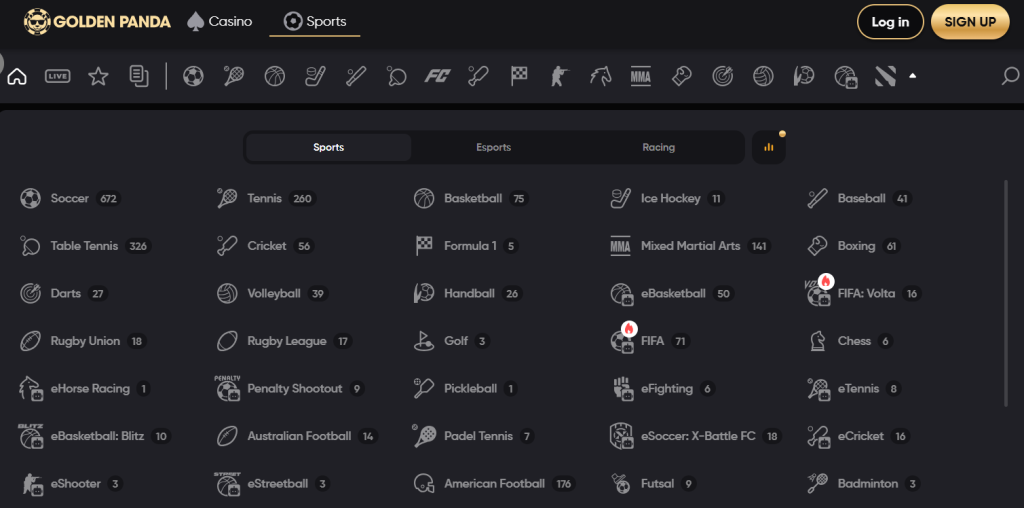The width and height of the screenshot is (1024, 508).
Task: Select FC icon in toolbar
Action: (437, 76)
